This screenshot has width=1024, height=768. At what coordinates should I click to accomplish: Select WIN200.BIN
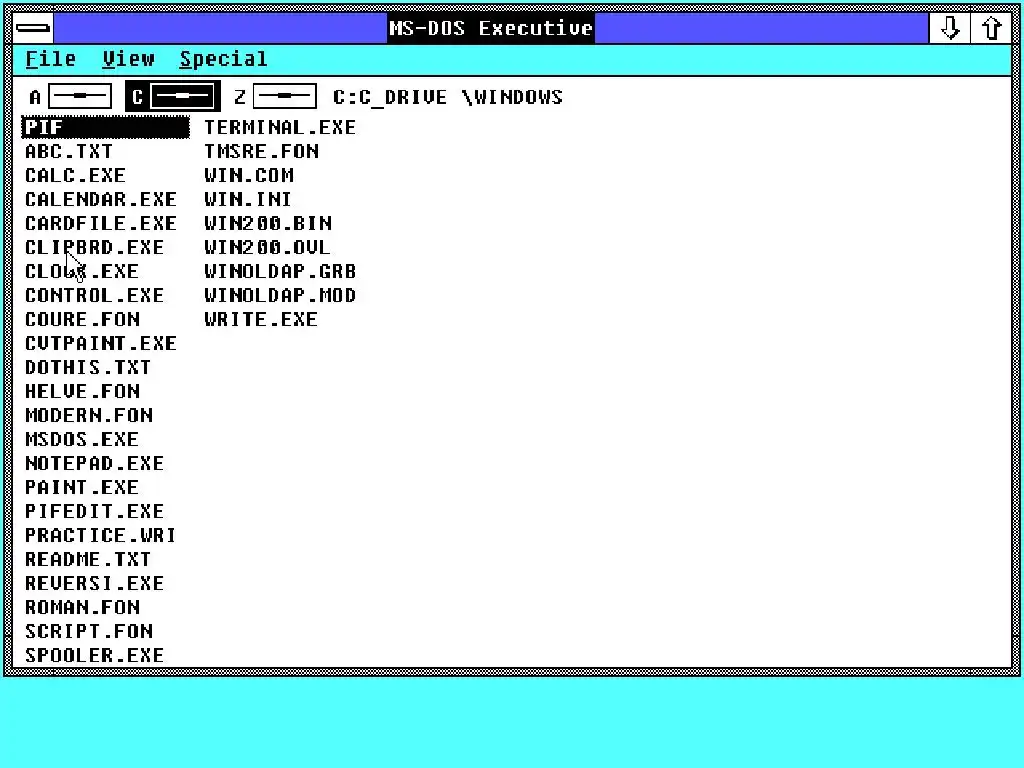click(268, 223)
